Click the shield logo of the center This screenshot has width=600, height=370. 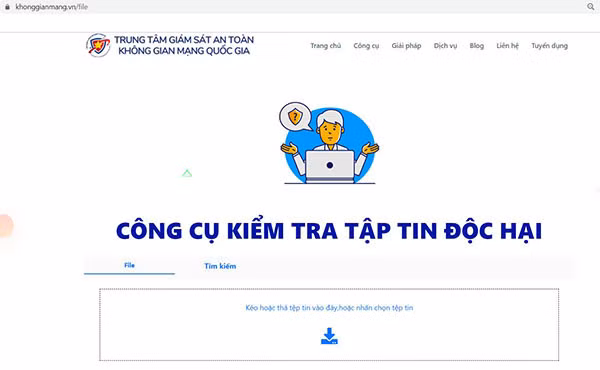[98, 45]
